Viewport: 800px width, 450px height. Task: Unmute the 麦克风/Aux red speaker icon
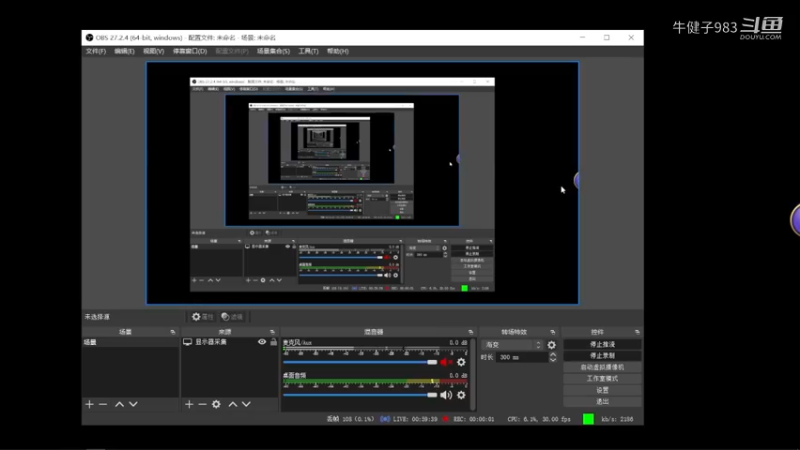(446, 362)
